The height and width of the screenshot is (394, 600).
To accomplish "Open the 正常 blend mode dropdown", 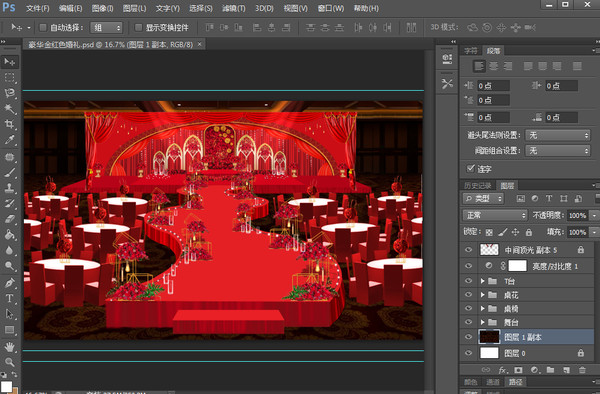I will [495, 215].
